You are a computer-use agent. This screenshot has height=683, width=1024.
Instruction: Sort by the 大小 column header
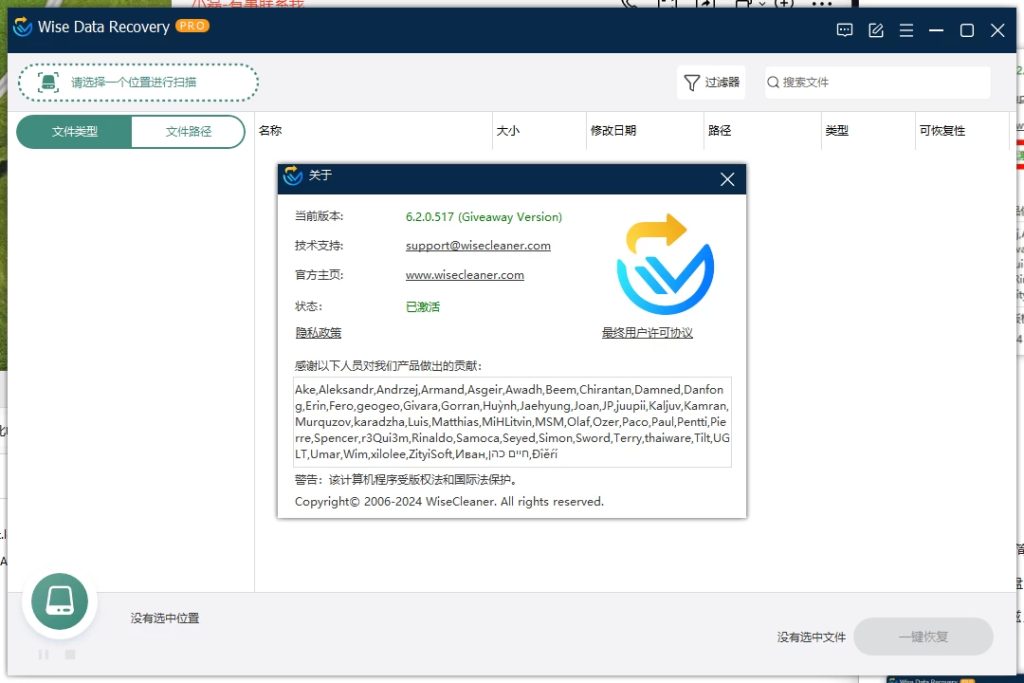(x=508, y=131)
